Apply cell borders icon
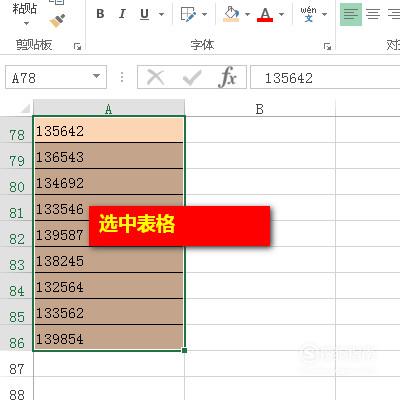 pos(188,14)
